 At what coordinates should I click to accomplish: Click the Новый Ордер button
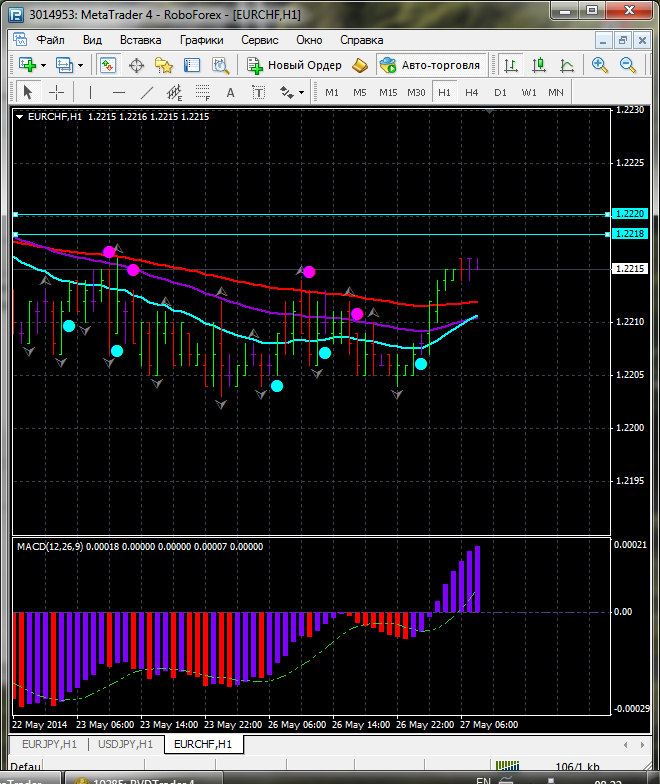tap(295, 65)
